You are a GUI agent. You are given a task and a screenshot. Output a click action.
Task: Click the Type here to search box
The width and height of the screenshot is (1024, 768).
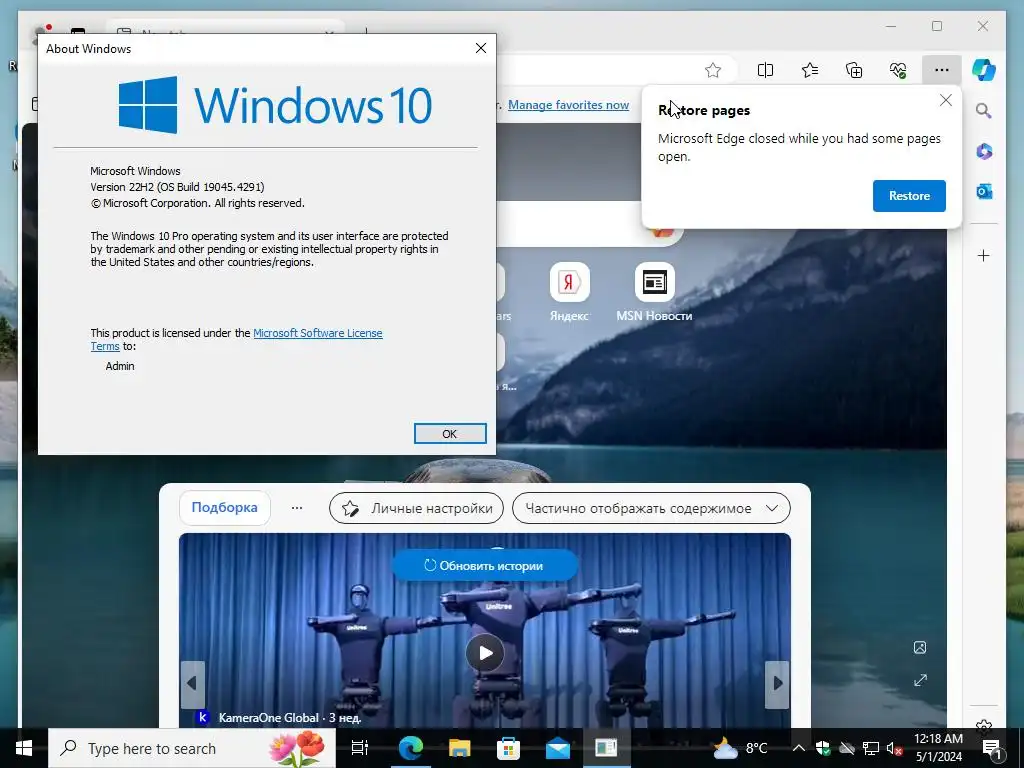pyautogui.click(x=192, y=748)
